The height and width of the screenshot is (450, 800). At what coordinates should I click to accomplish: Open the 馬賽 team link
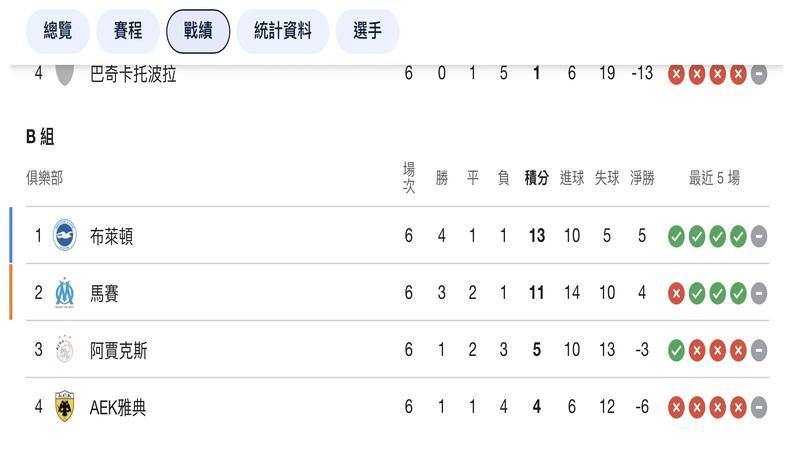[104, 293]
